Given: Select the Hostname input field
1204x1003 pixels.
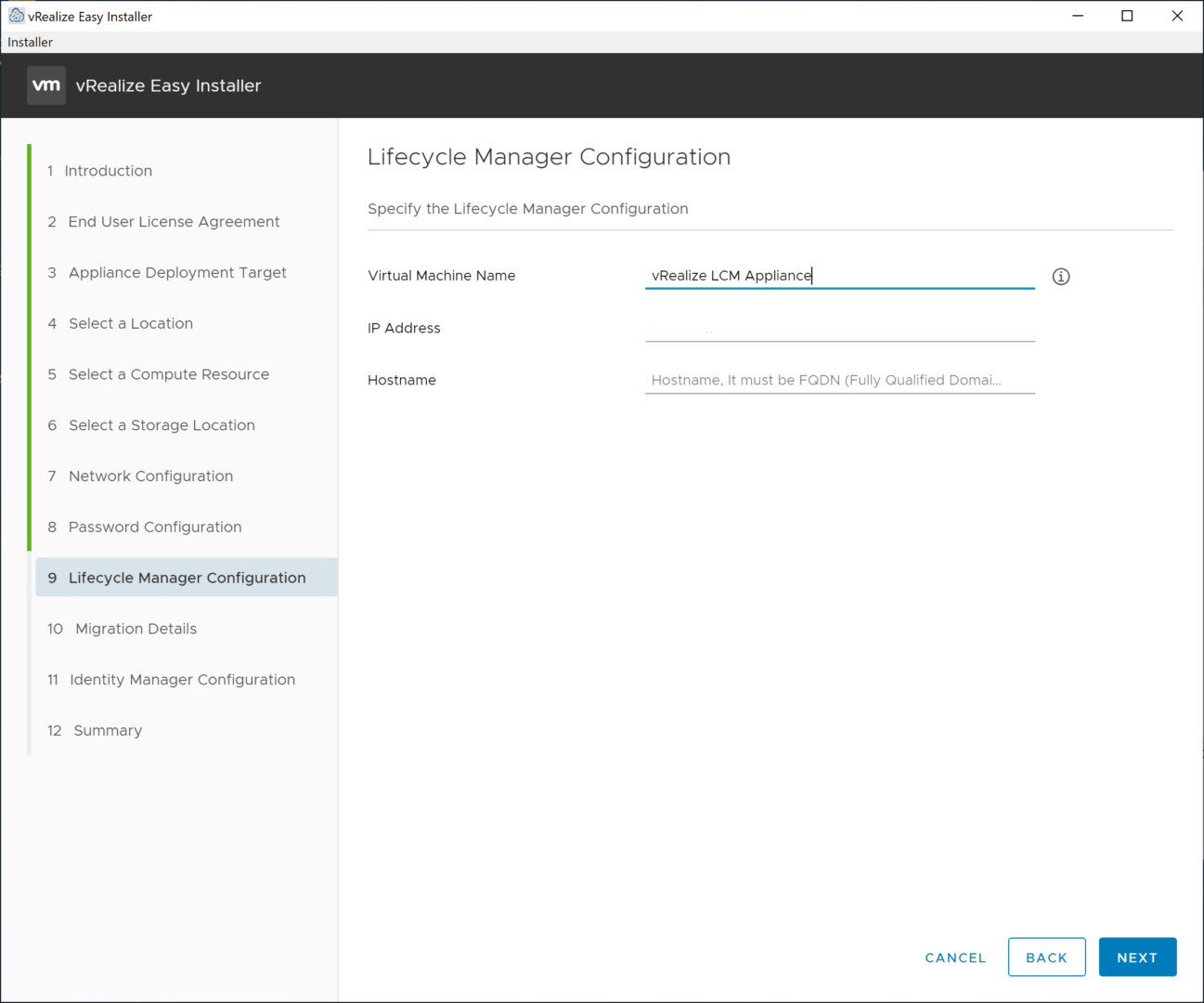Looking at the screenshot, I should point(839,380).
